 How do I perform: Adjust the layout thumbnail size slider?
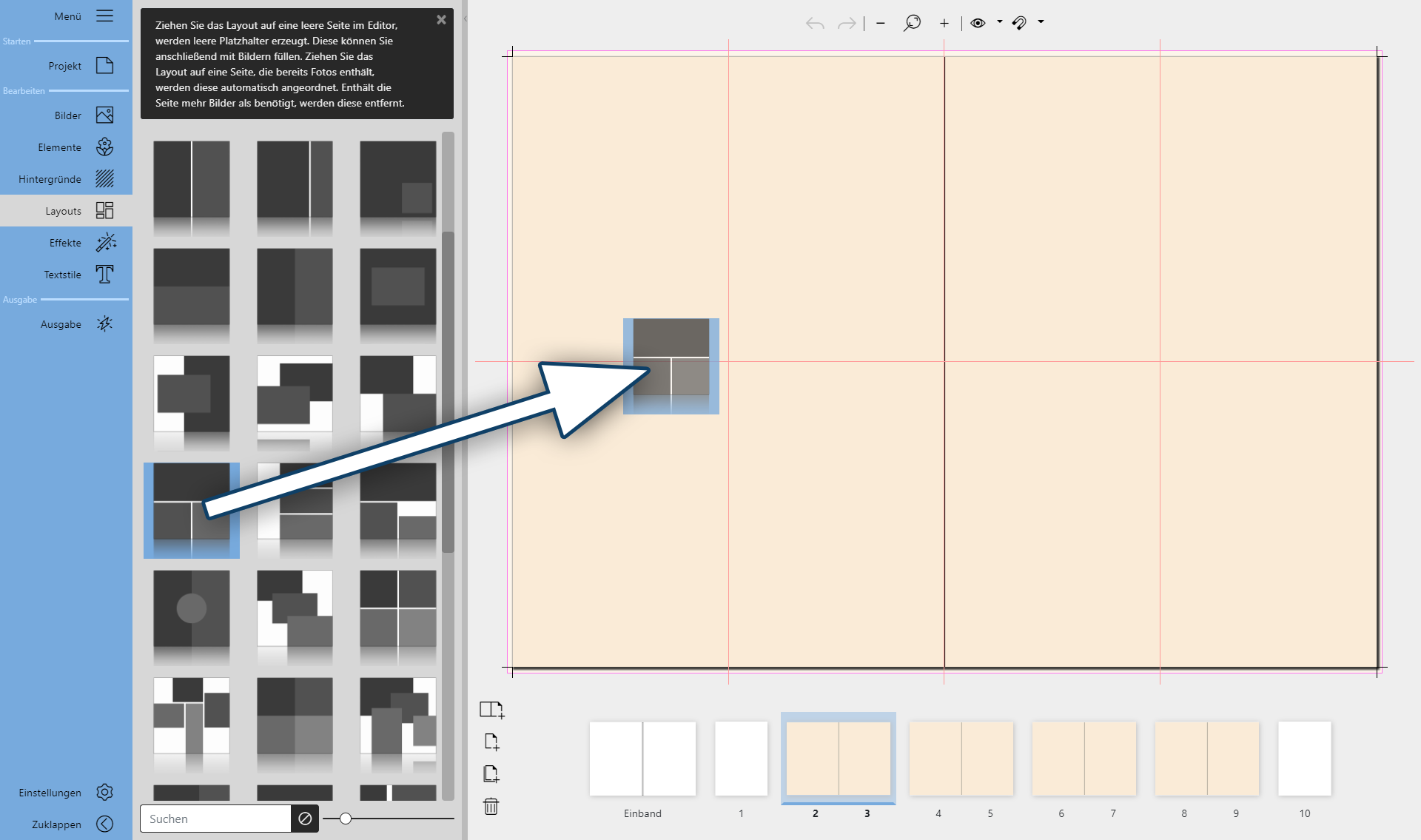[345, 819]
